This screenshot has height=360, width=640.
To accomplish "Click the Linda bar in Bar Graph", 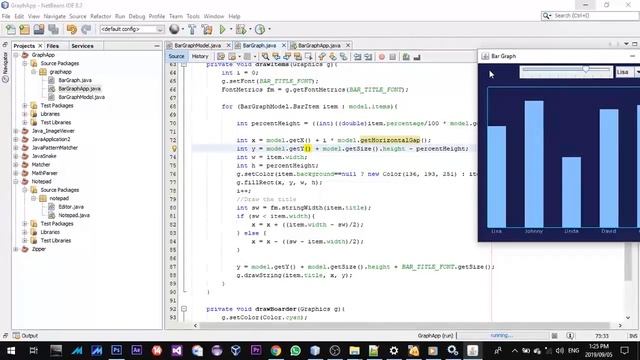I will (x=571, y=192).
